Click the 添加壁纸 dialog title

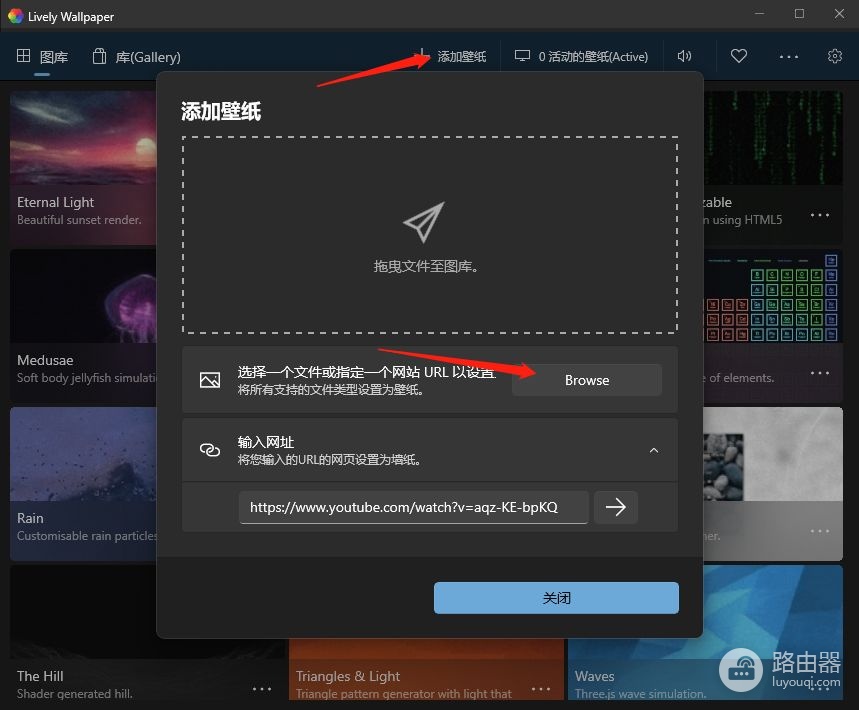point(221,111)
